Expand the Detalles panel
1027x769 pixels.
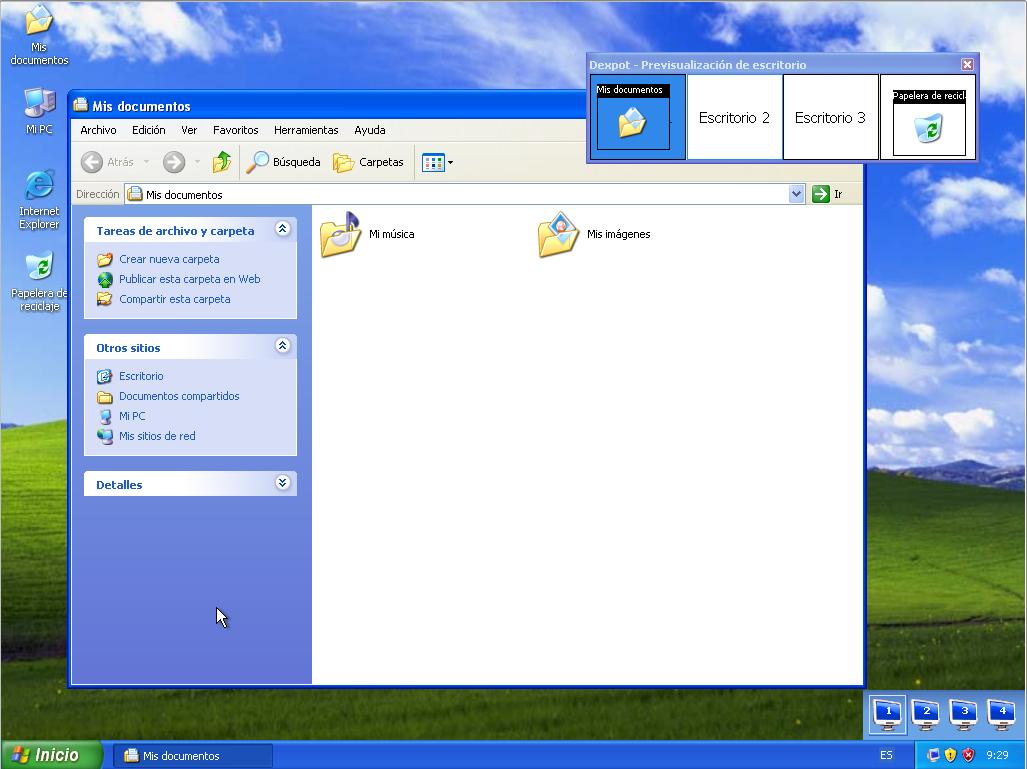click(282, 483)
